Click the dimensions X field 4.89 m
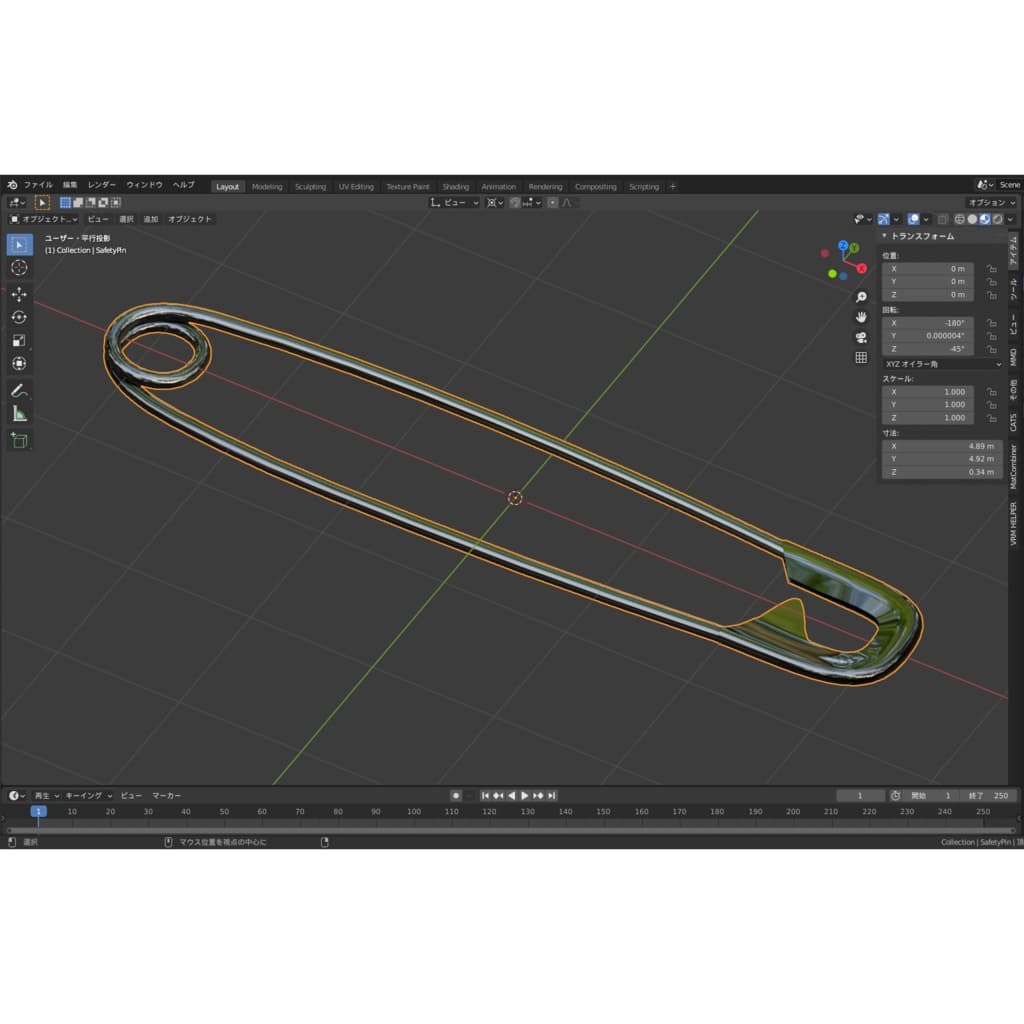Screen dimensions: 1024x1024 coord(942,446)
